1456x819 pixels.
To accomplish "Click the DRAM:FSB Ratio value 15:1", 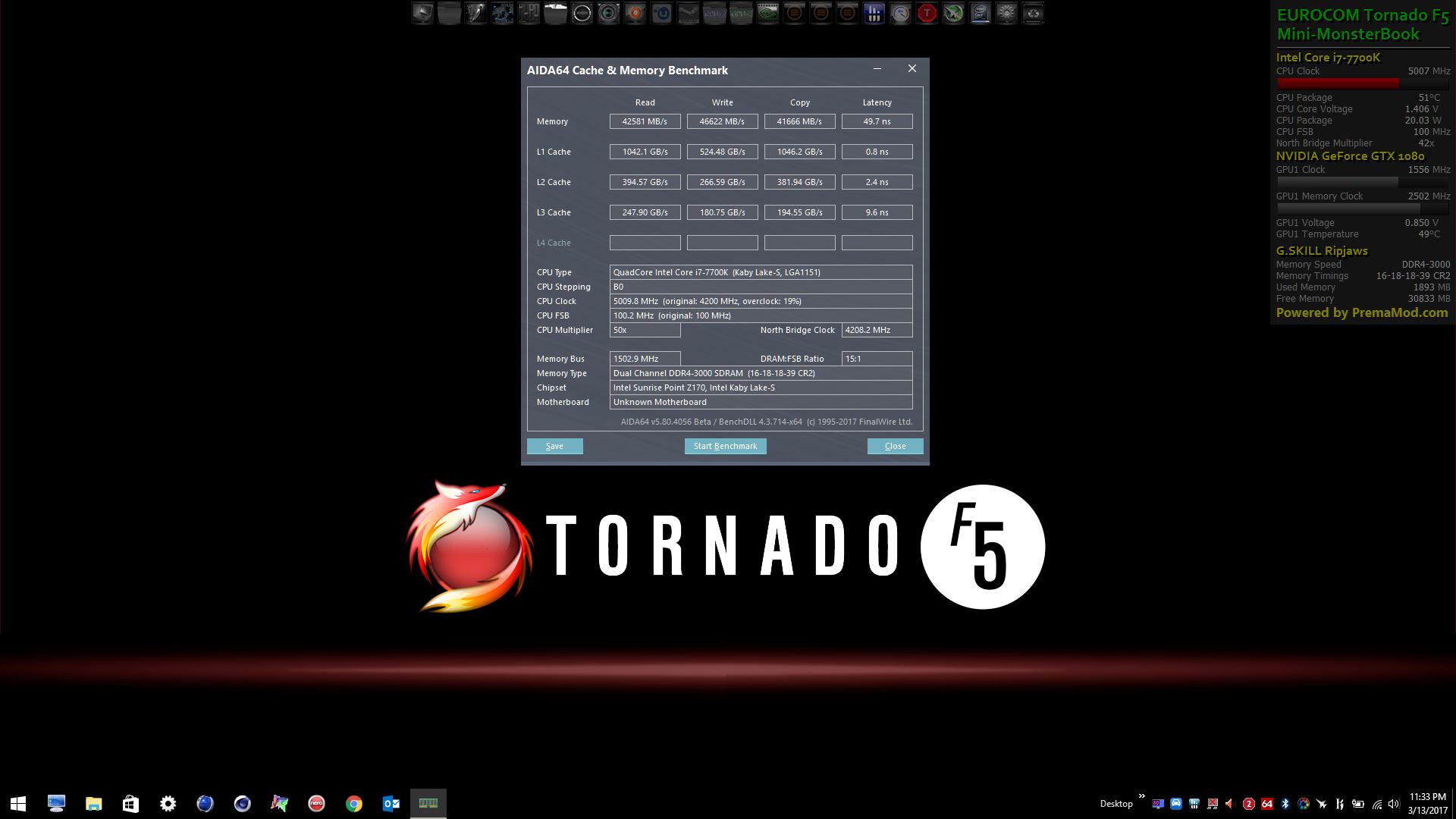I will click(x=877, y=359).
